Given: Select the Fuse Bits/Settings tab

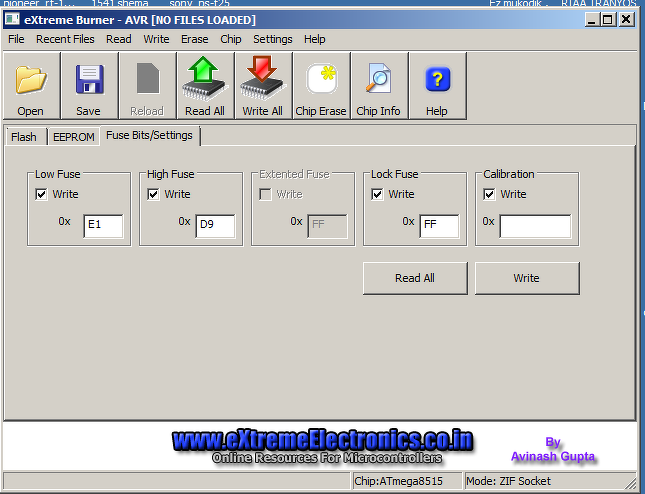Looking at the screenshot, I should [149, 135].
